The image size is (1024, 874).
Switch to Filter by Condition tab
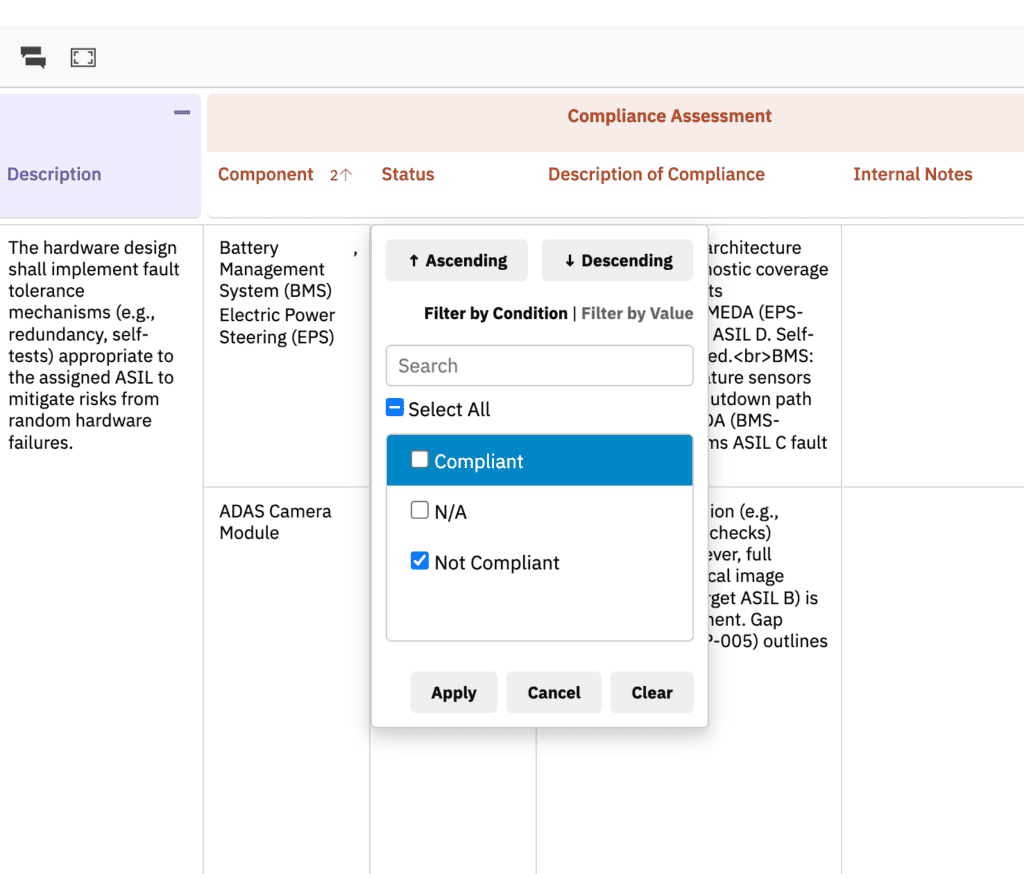[x=496, y=314]
